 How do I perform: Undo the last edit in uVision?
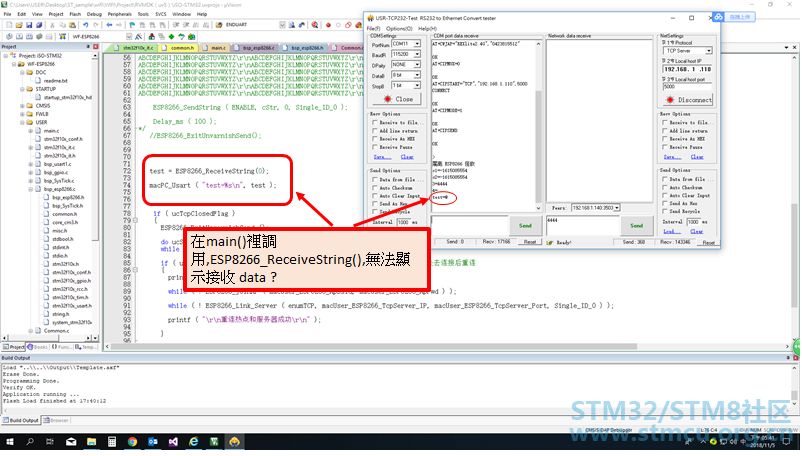(85, 25)
